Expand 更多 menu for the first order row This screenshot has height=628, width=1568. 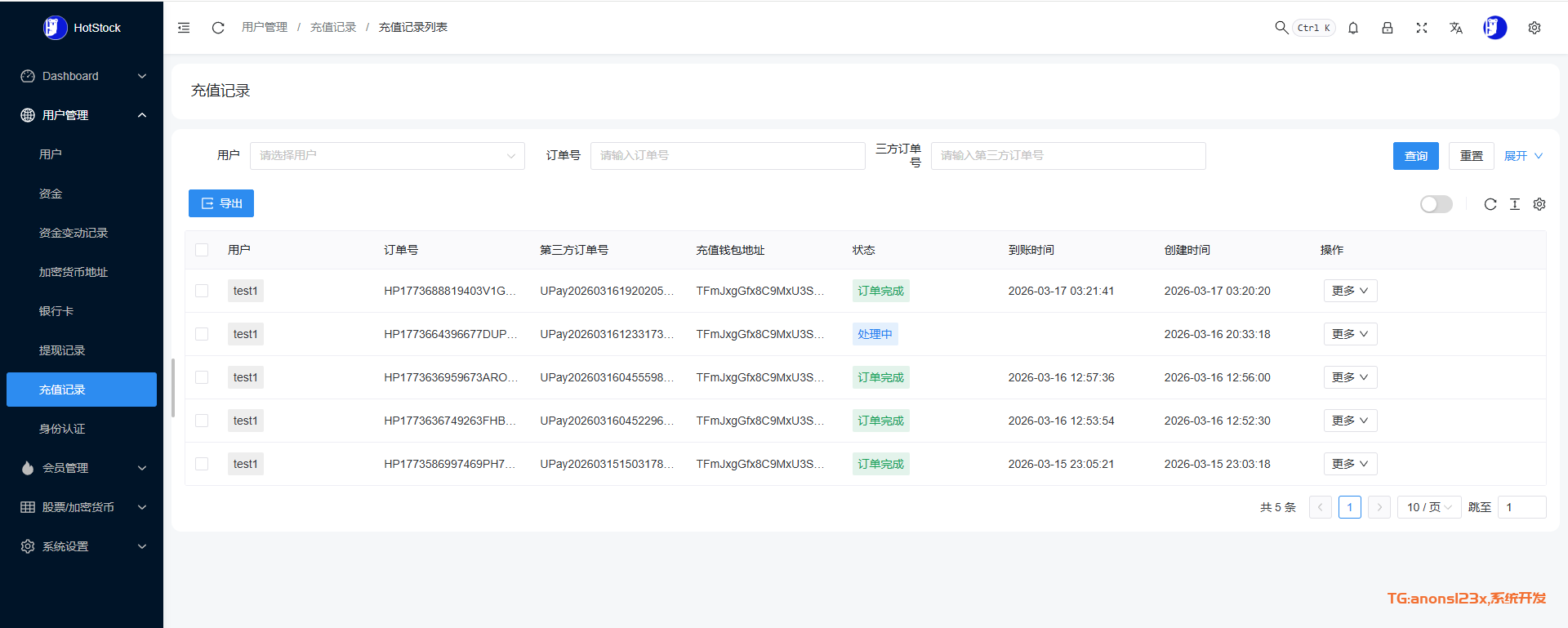[1350, 291]
